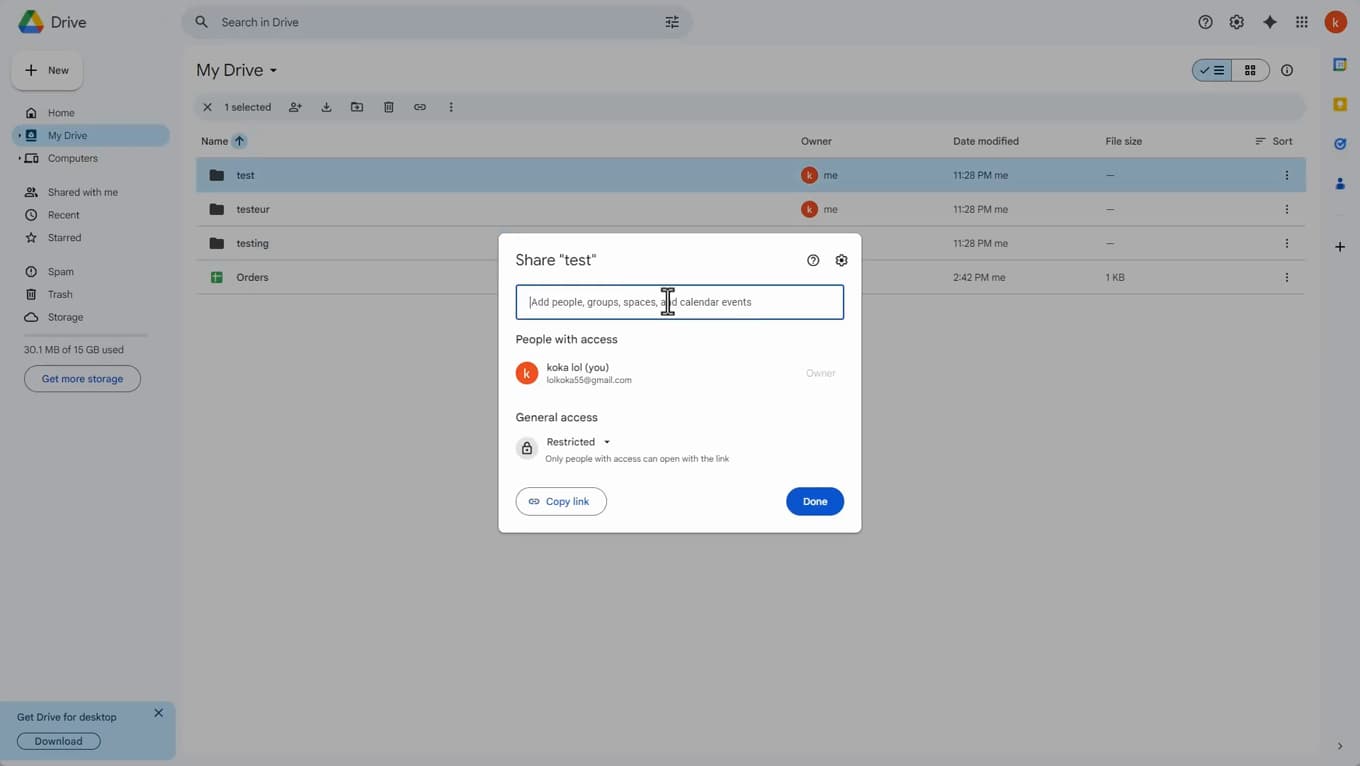
Task: Sort by Name column header
Action: click(x=214, y=141)
